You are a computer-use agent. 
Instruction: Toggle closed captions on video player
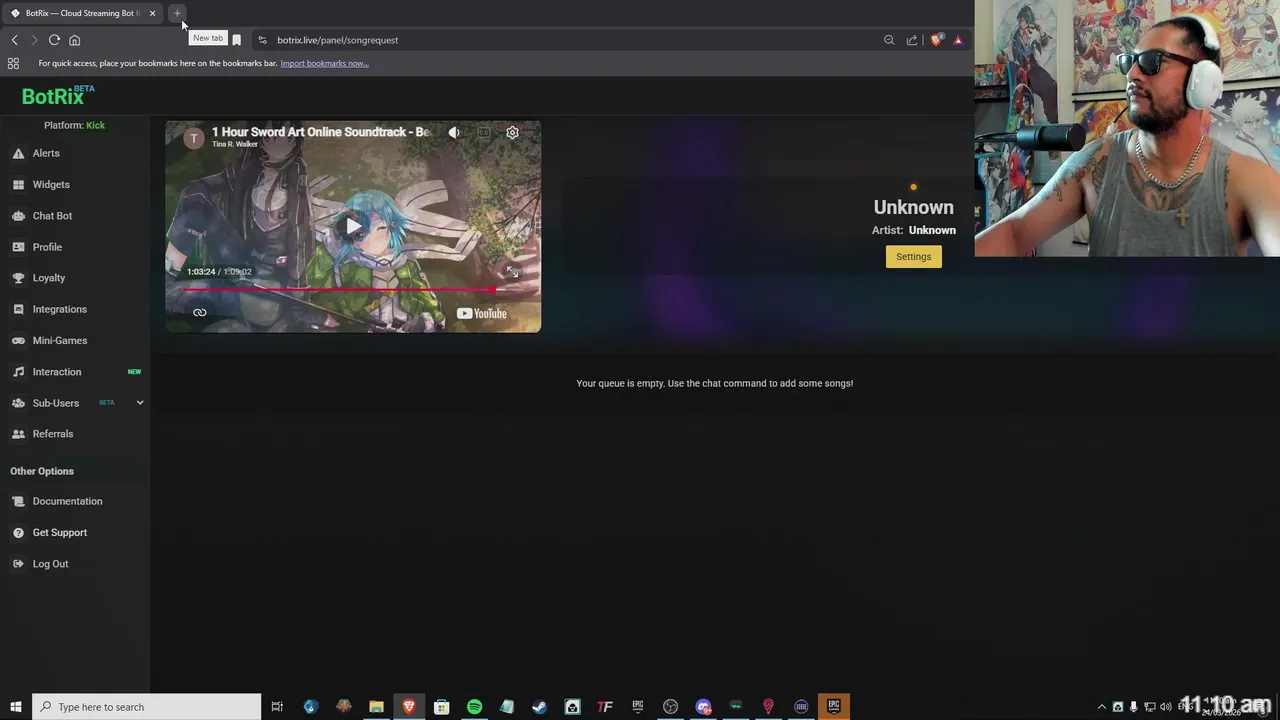[x=483, y=132]
